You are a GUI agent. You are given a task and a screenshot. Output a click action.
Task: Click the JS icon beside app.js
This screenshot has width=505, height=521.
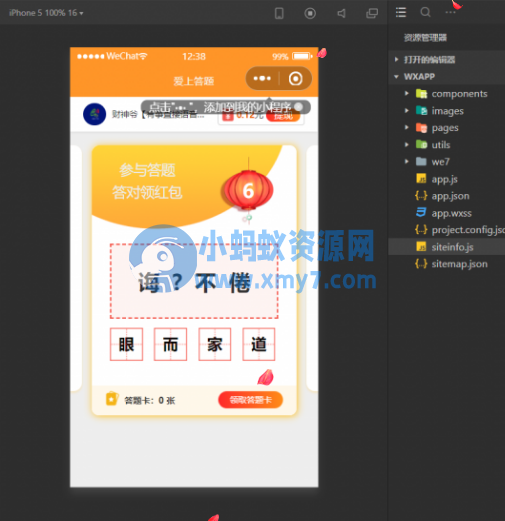(x=421, y=179)
